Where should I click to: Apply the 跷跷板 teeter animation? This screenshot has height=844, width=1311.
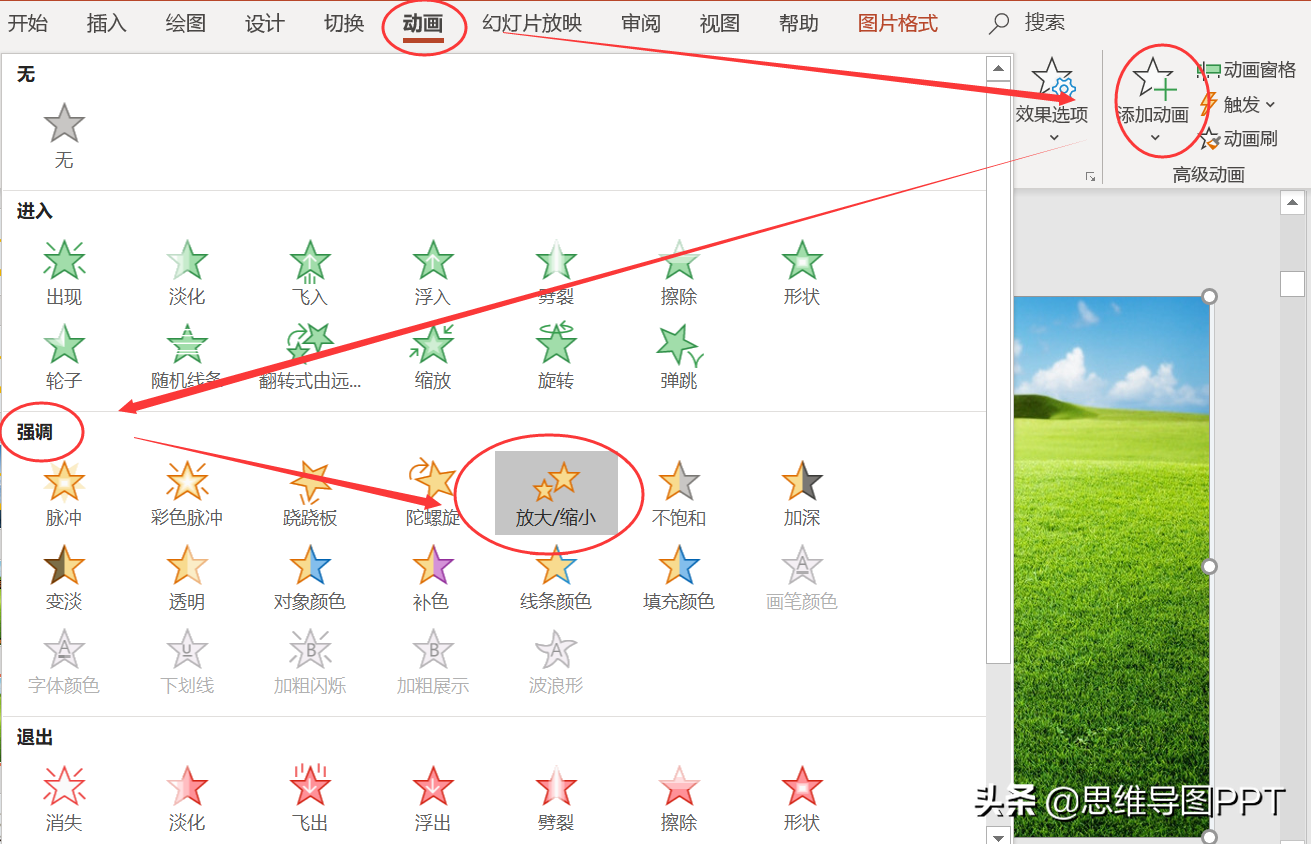click(x=310, y=493)
